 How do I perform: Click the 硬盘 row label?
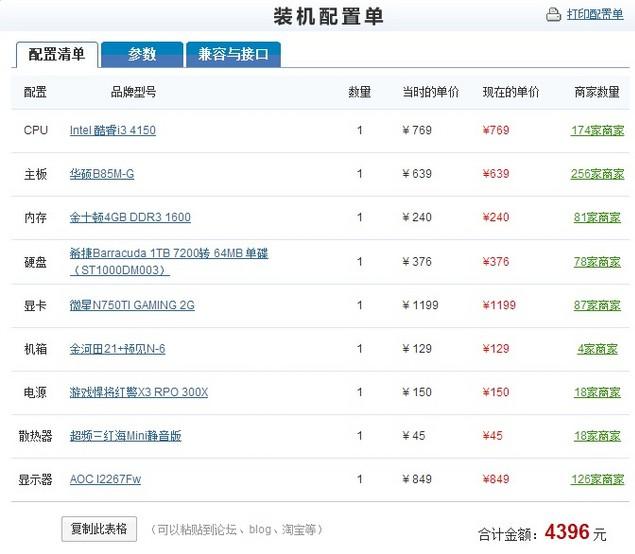pyautogui.click(x=36, y=262)
